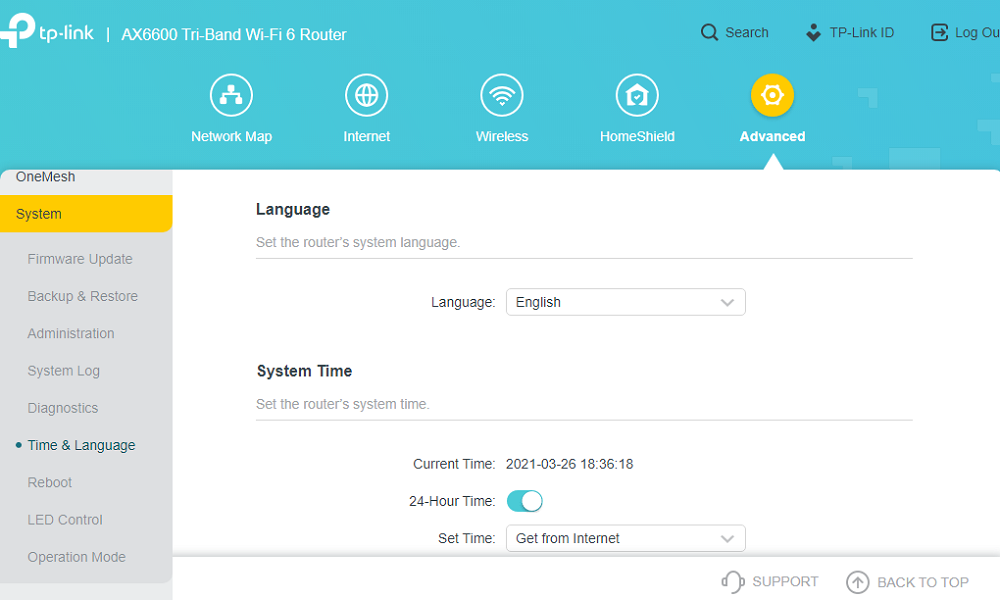
Task: Click the TP-Link ID icon
Action: tap(813, 33)
